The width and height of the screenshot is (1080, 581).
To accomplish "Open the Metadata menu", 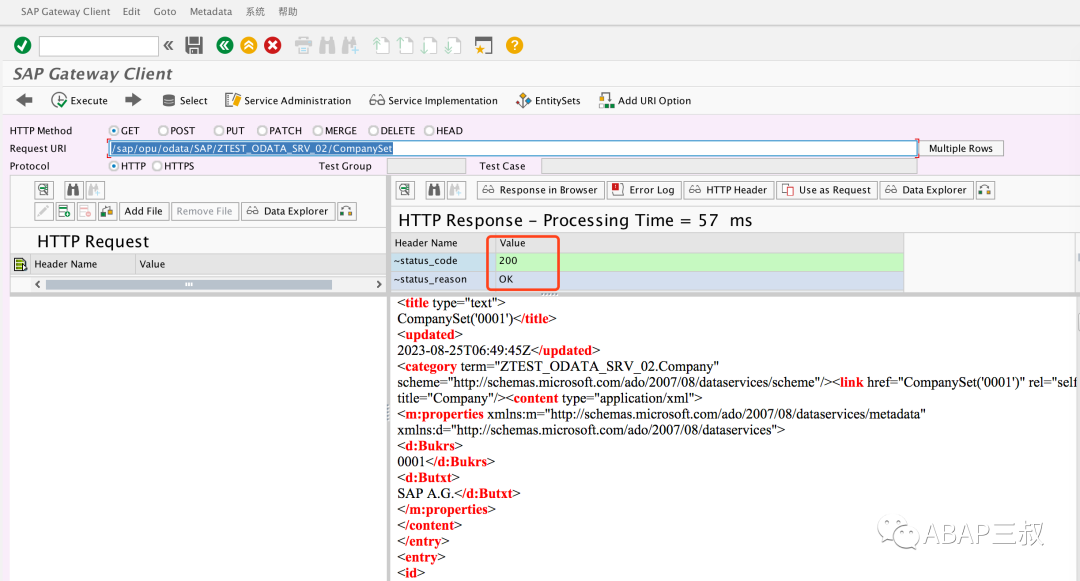I will pos(211,12).
